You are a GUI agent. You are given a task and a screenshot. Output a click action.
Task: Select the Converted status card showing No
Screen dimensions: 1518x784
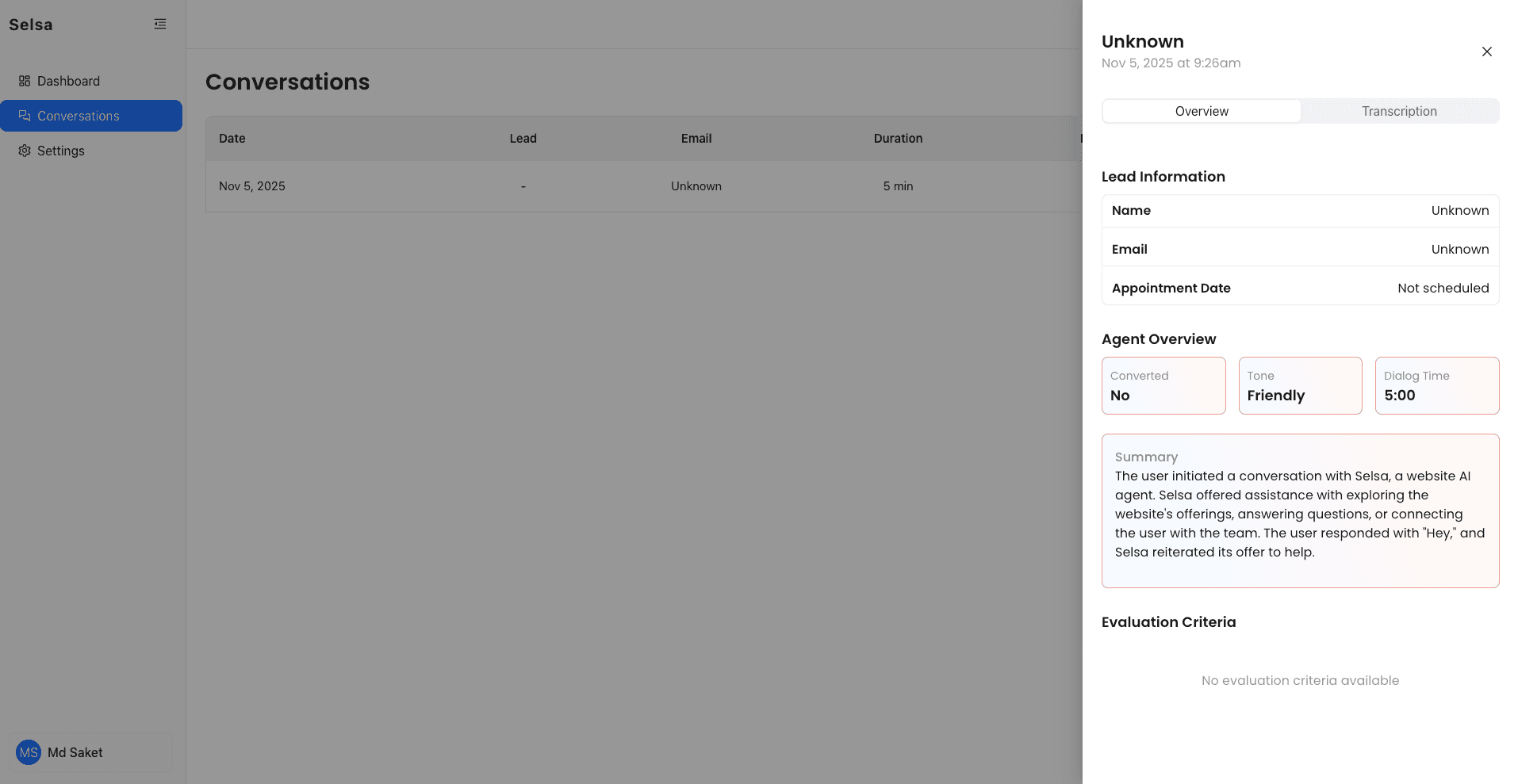(1163, 386)
